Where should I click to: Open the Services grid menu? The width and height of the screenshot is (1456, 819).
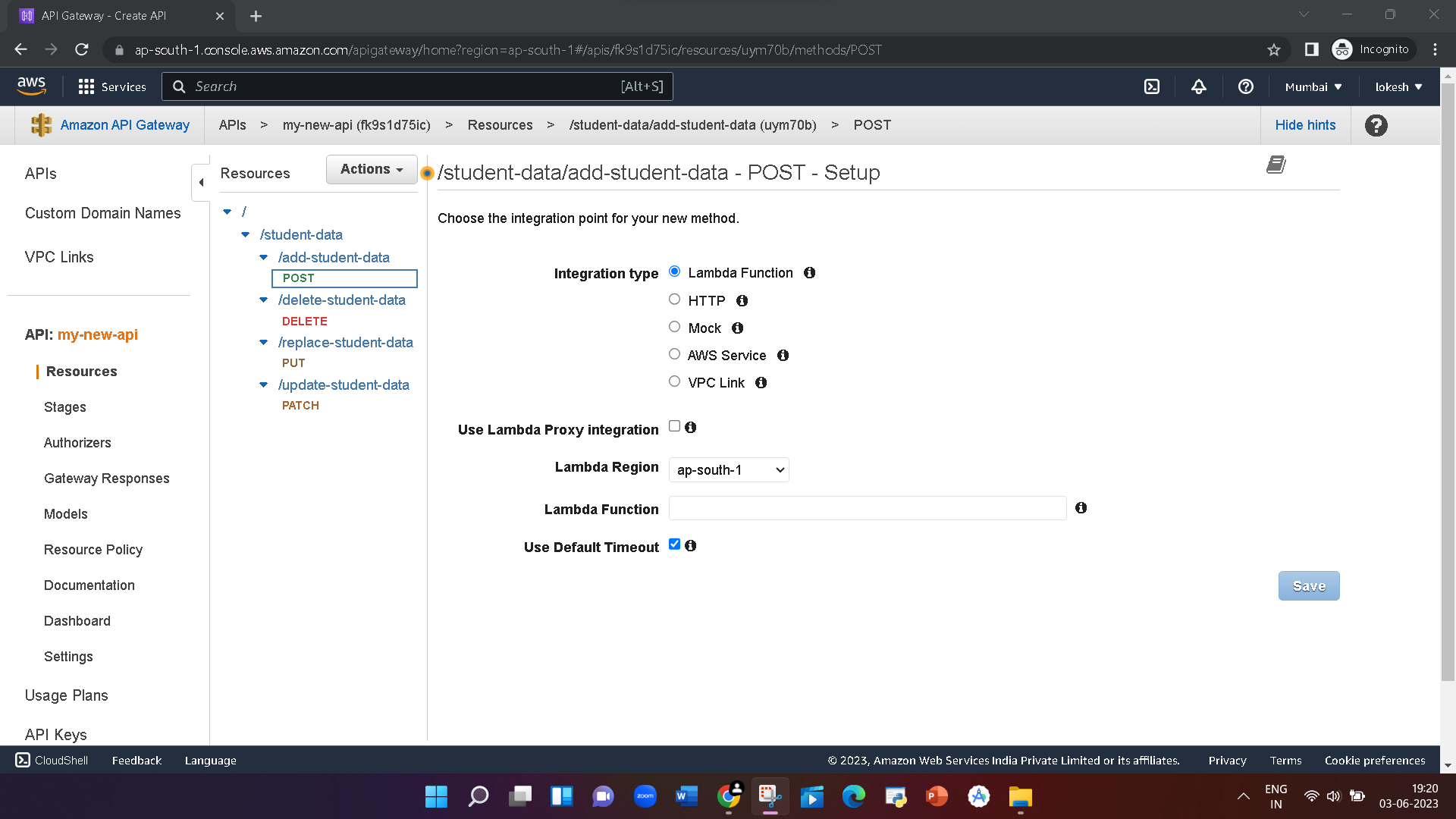(111, 86)
